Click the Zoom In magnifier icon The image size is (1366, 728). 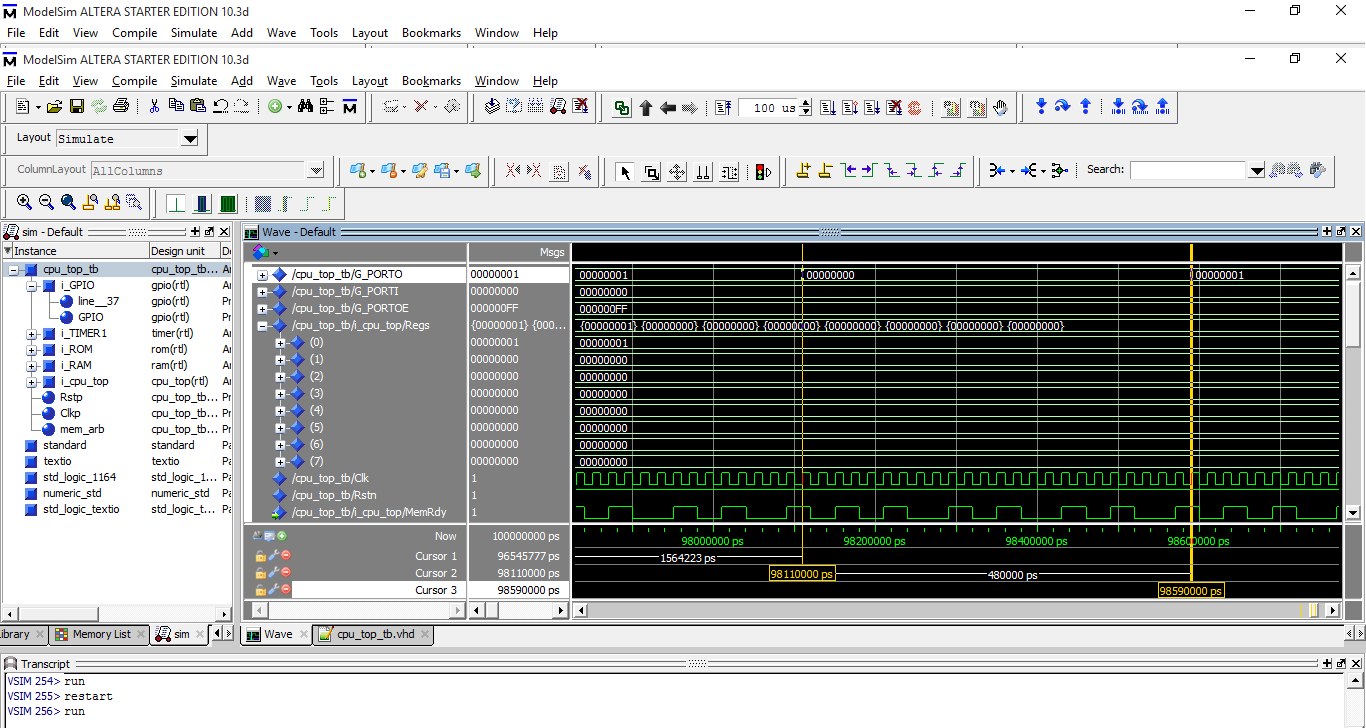pos(24,203)
